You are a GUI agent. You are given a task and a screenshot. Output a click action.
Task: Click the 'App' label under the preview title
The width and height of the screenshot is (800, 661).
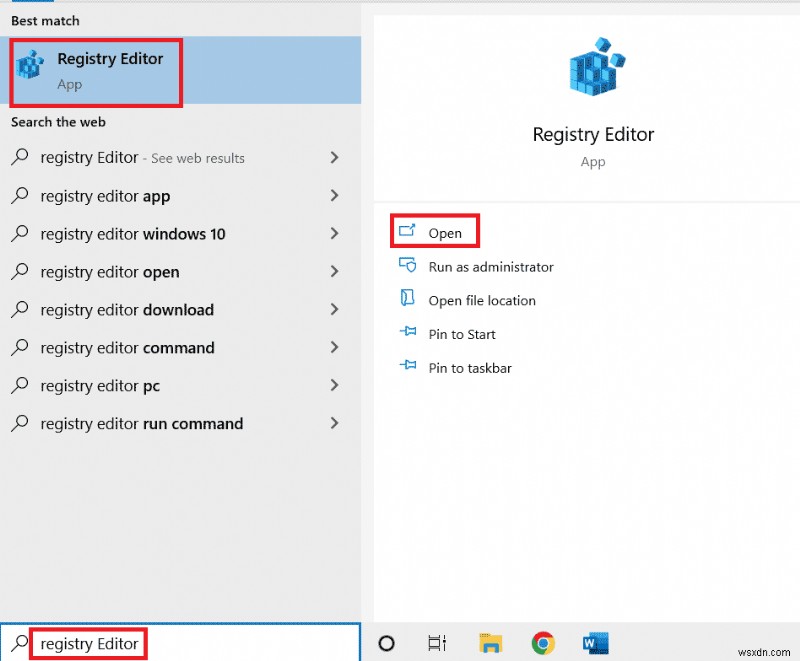(593, 162)
